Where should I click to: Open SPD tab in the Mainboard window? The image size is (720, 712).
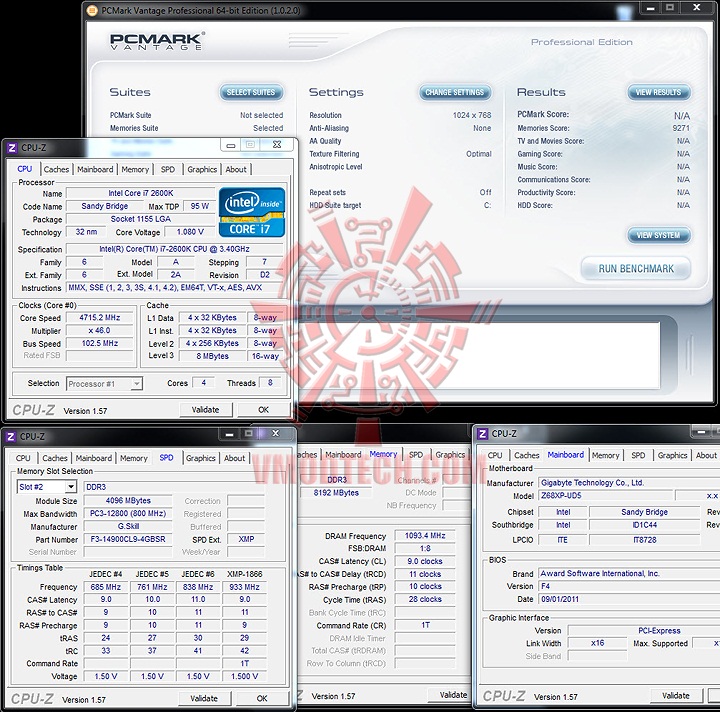tap(638, 455)
